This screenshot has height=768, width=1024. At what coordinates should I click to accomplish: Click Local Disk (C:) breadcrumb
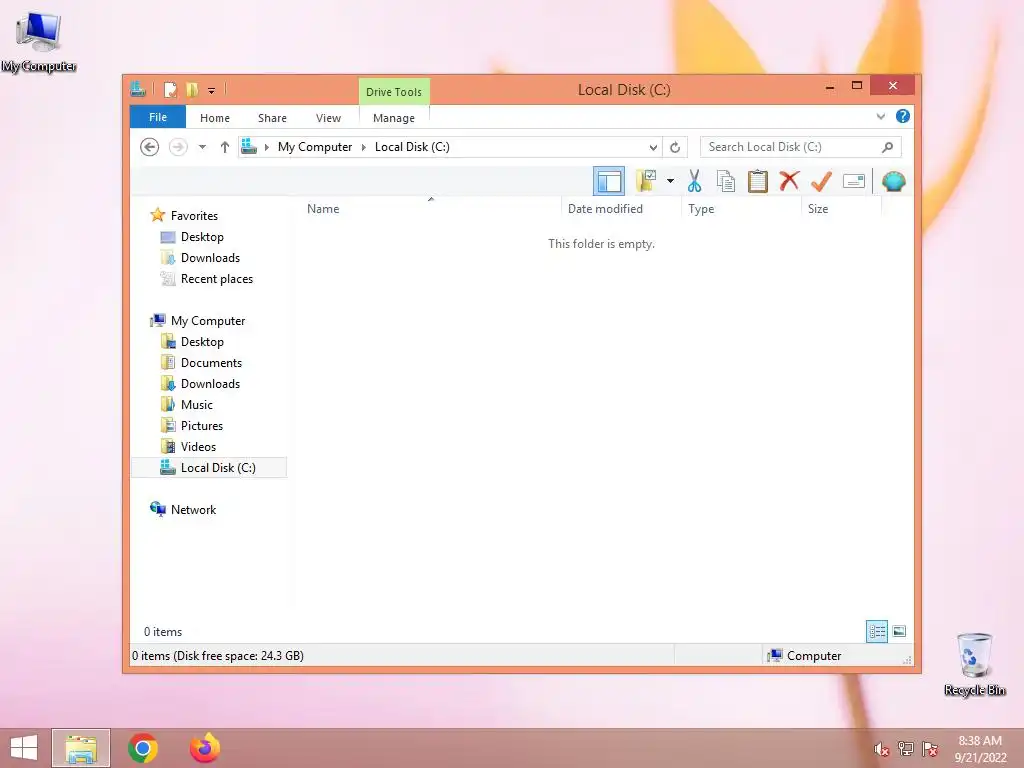pos(412,147)
